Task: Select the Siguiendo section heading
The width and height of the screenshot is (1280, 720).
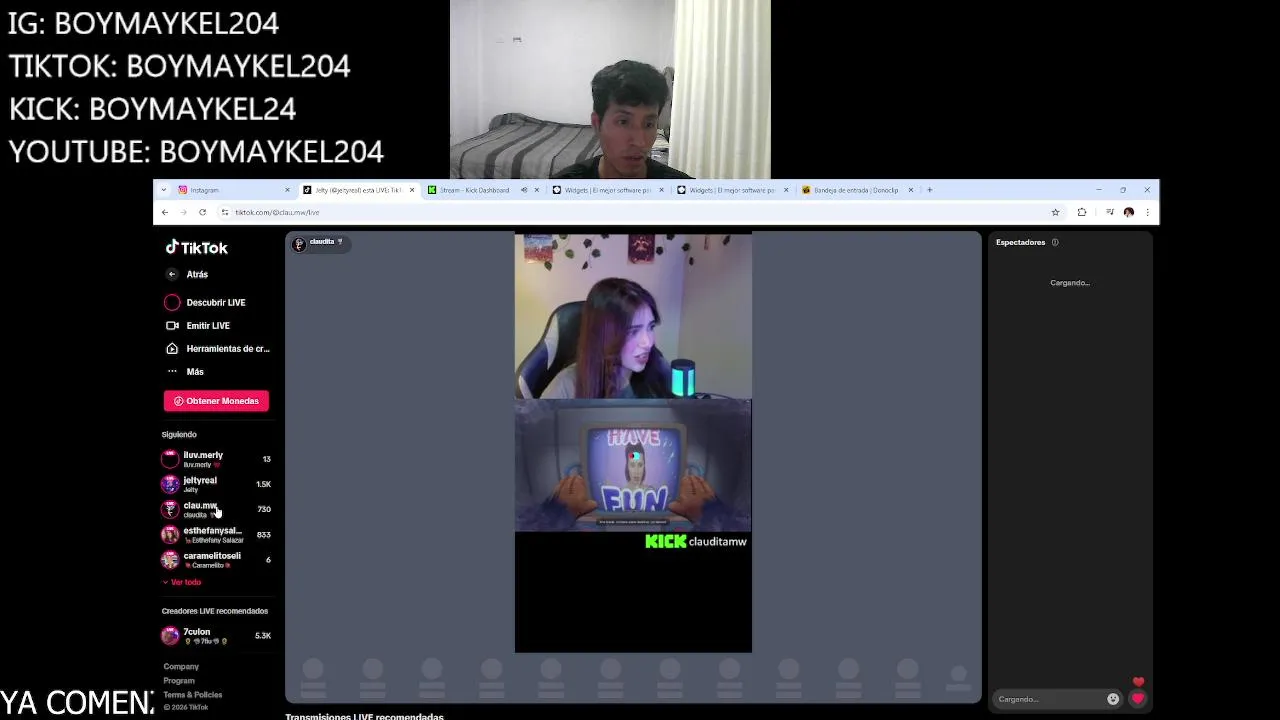Action: click(179, 434)
